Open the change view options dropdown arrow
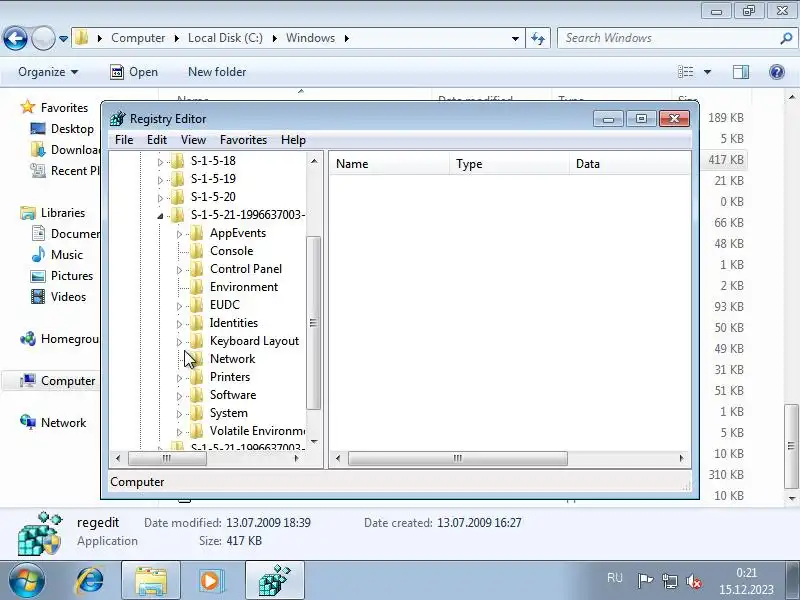Image resolution: width=800 pixels, height=600 pixels. point(707,72)
